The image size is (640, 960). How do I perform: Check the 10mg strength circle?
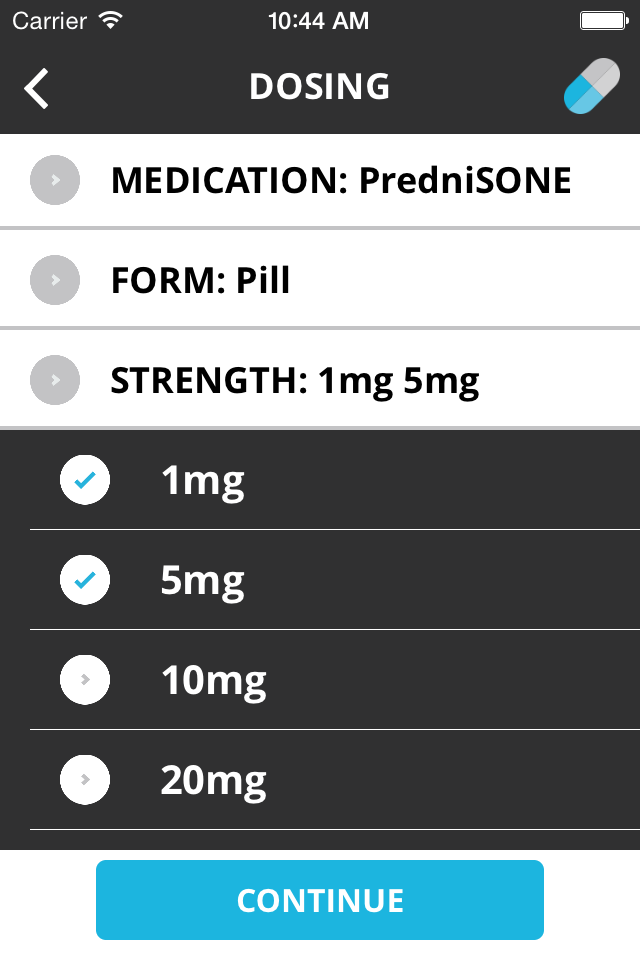pos(85,680)
